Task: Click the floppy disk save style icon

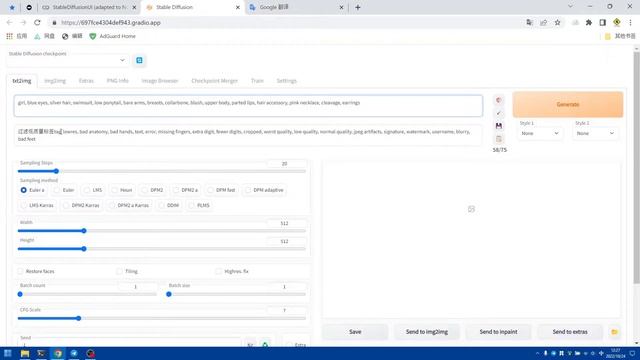Action: click(498, 126)
